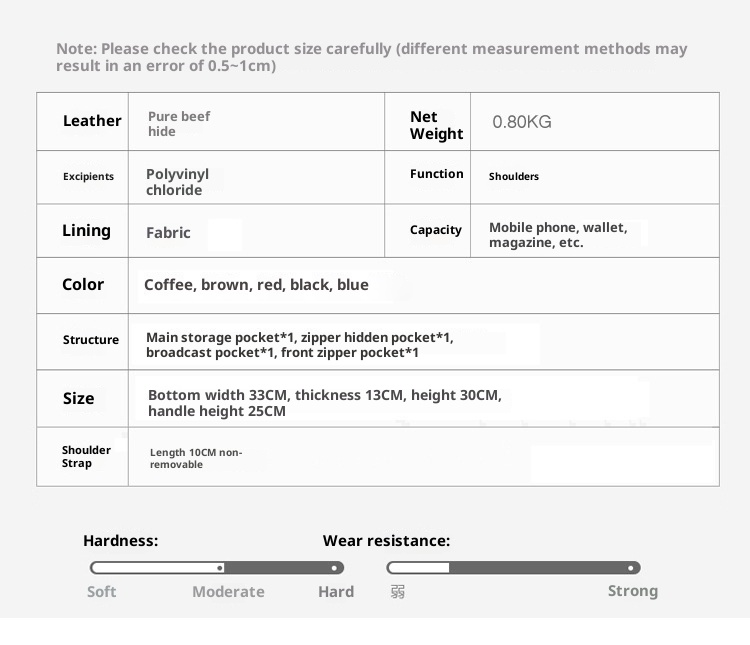Select the 'Fabric' lining value

pos(168,232)
